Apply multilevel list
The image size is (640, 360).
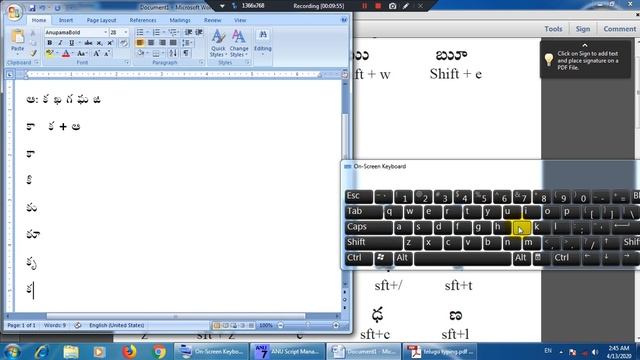[173, 32]
